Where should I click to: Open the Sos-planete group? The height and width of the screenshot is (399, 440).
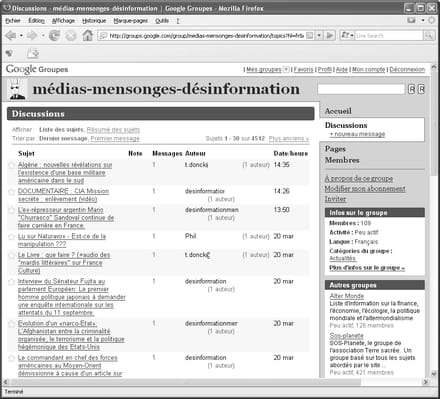click(346, 336)
